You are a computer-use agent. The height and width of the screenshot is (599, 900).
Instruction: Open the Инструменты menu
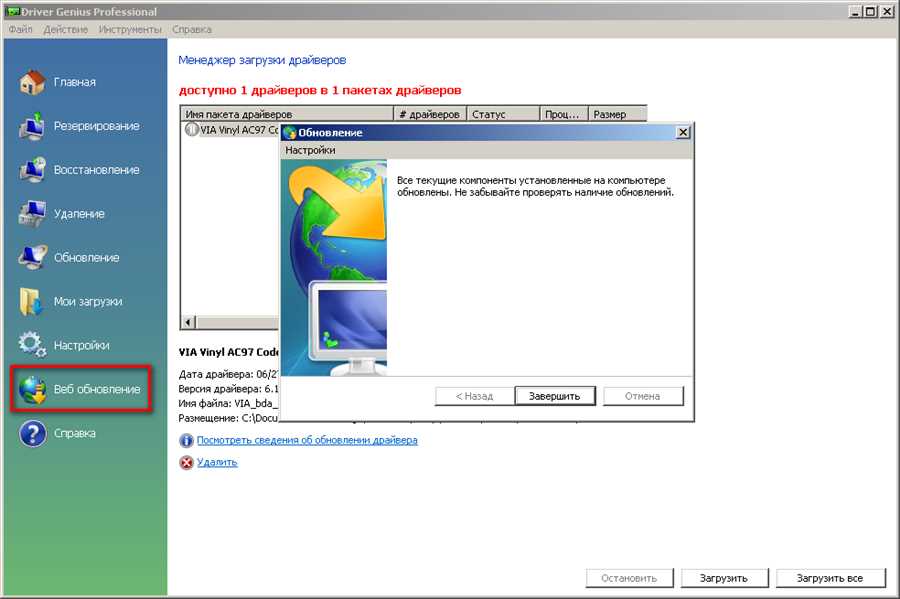click(130, 29)
